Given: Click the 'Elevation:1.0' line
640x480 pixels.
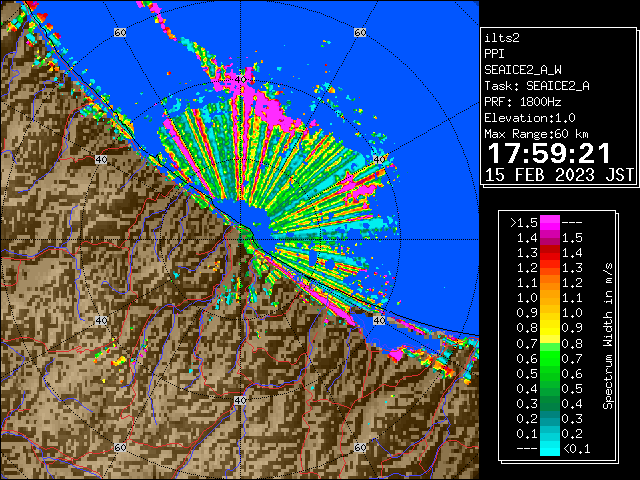Looking at the screenshot, I should 530,118.
